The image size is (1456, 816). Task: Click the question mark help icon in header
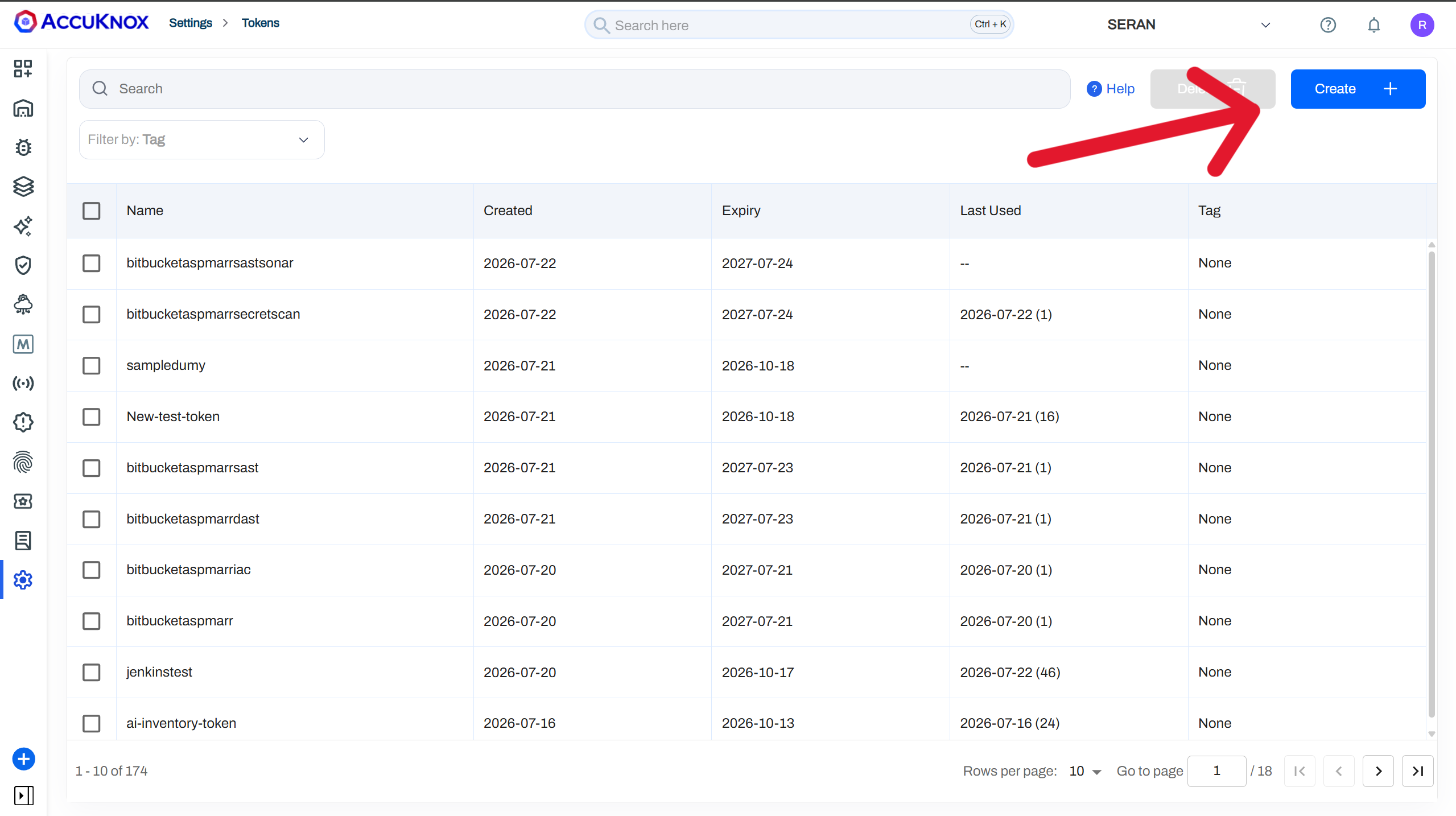1328,25
